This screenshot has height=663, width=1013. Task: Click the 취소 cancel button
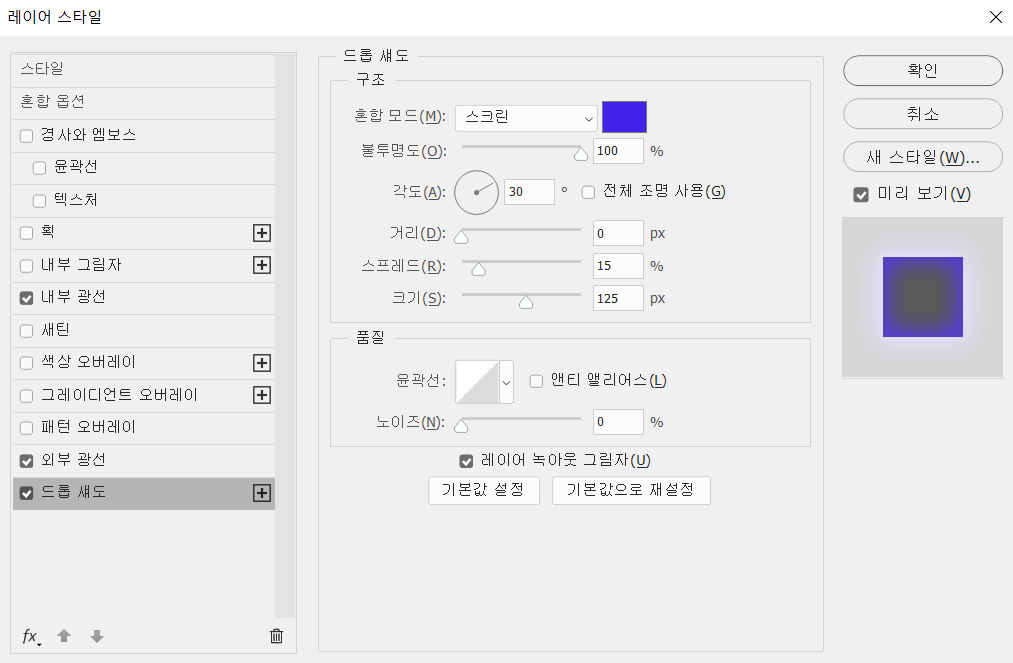[923, 114]
